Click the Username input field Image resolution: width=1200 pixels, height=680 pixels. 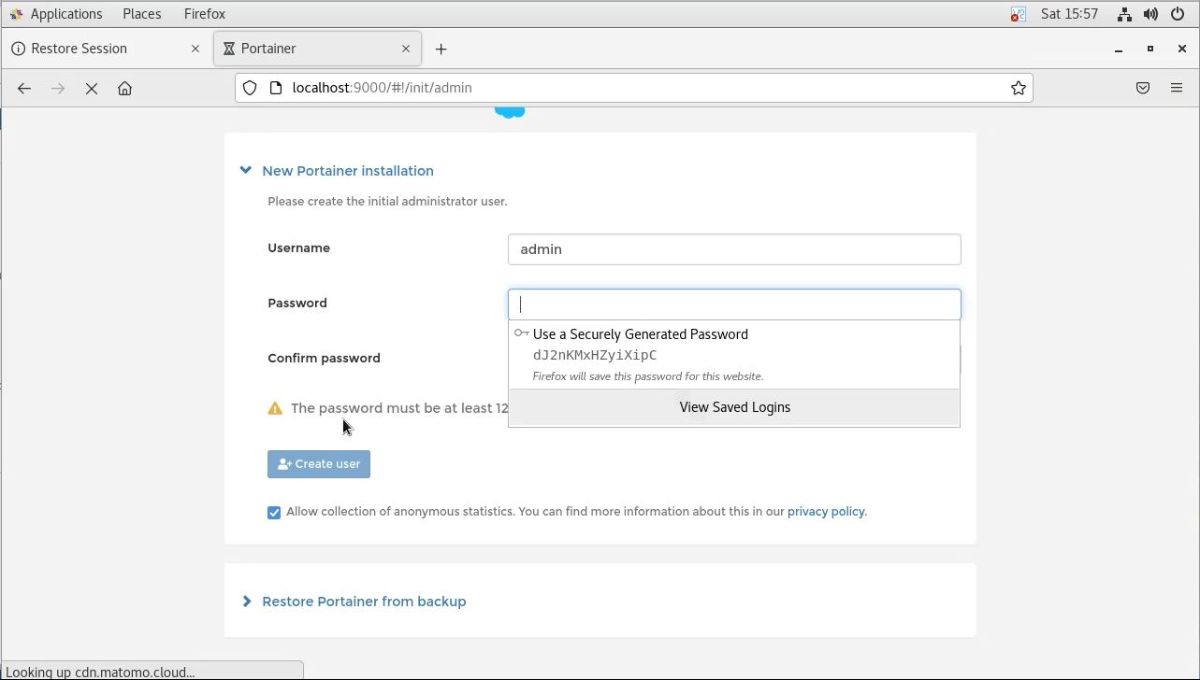734,249
